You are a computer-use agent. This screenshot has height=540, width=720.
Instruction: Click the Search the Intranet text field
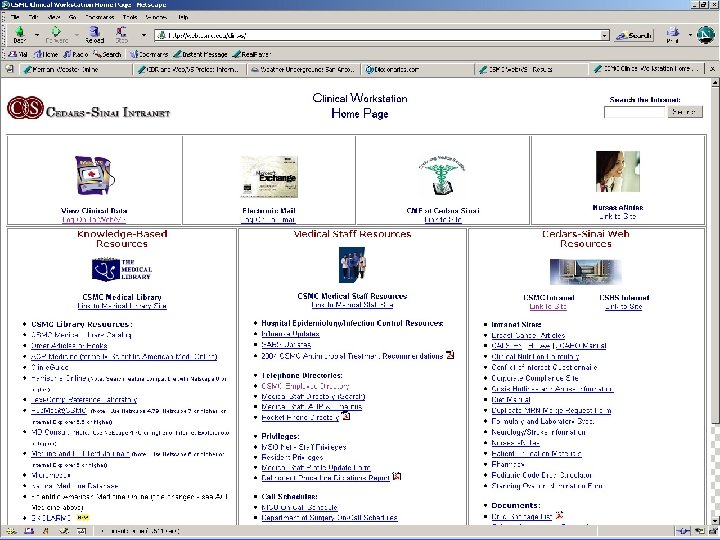point(634,112)
